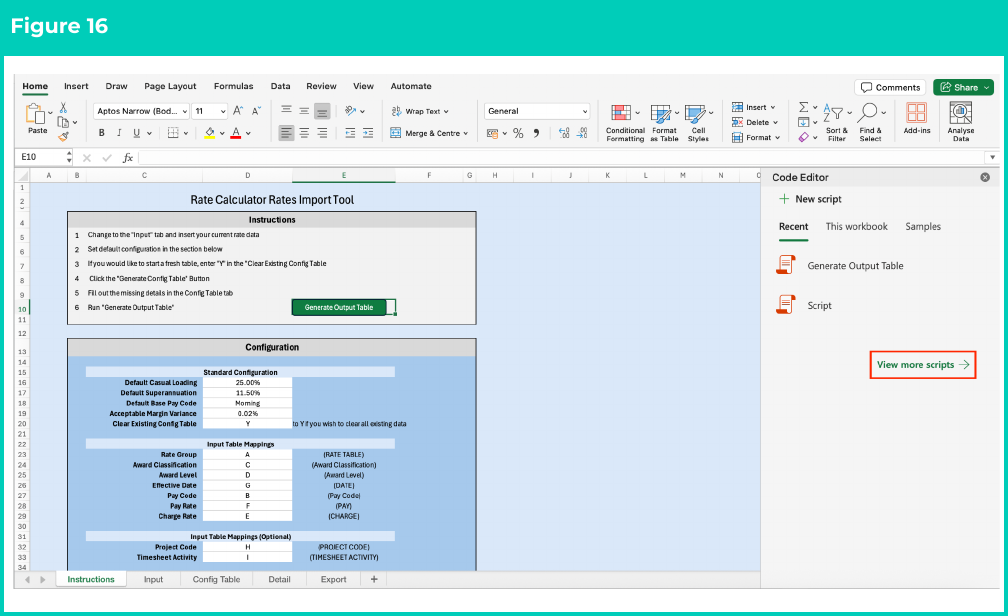
Task: Toggle top vertical alignment
Action: click(x=287, y=111)
